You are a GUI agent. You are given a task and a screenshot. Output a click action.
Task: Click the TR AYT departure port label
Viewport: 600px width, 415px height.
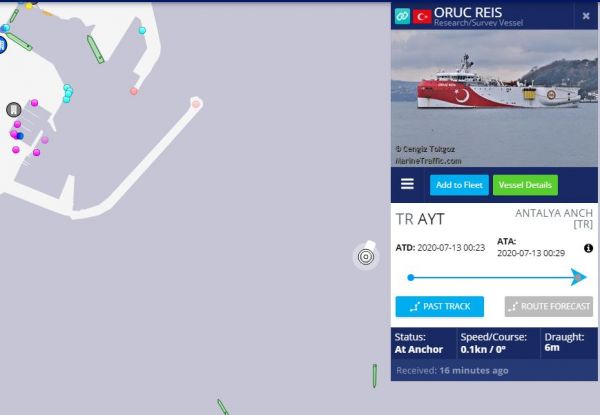point(420,219)
